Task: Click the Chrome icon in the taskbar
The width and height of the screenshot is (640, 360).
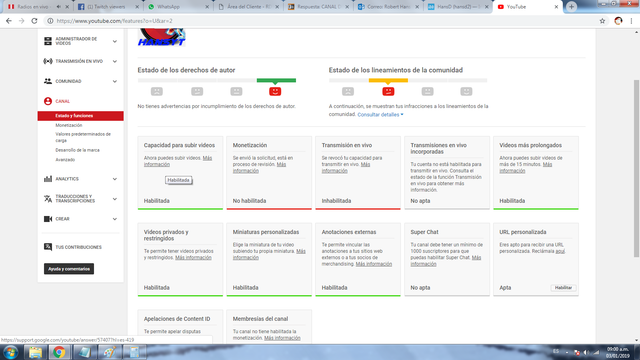Action: tap(59, 352)
